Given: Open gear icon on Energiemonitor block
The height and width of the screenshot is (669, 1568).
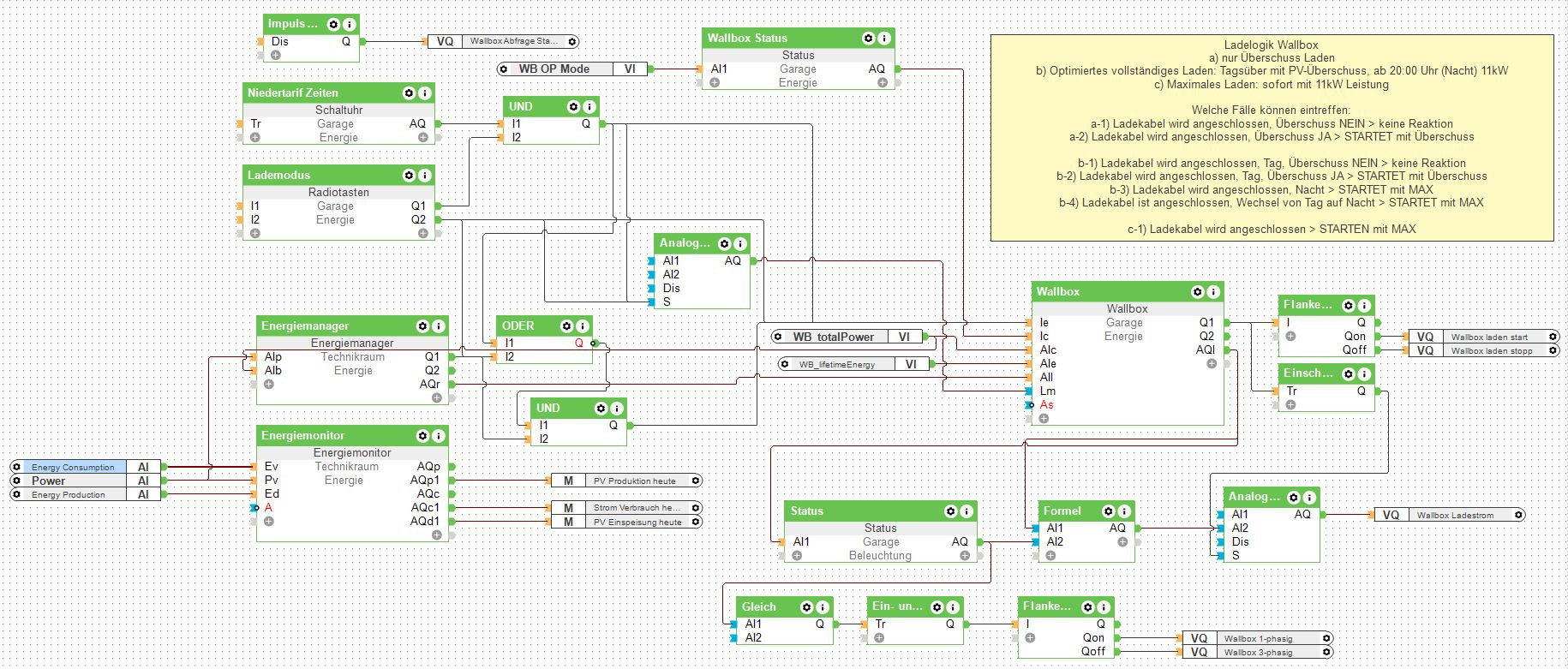Looking at the screenshot, I should (422, 435).
